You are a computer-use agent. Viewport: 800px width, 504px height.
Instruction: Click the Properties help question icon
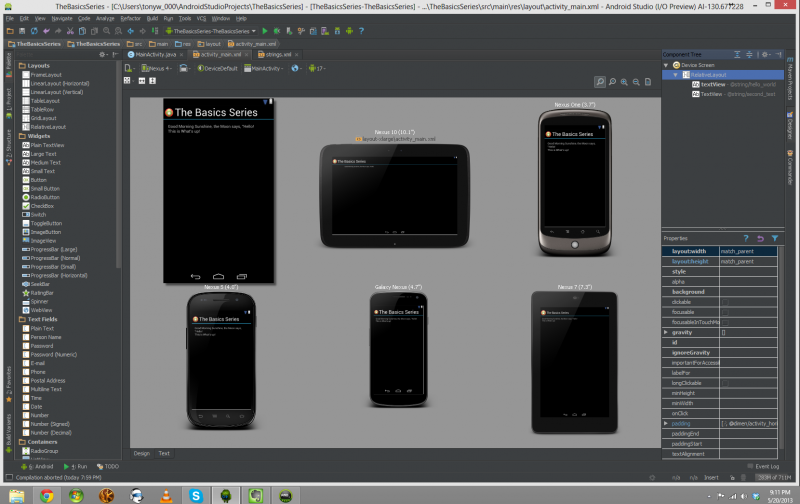(746, 238)
